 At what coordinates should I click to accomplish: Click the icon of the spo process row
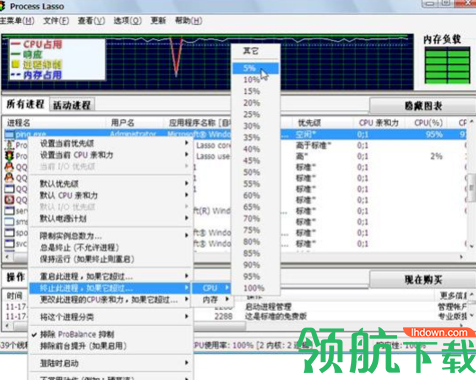pos(9,233)
